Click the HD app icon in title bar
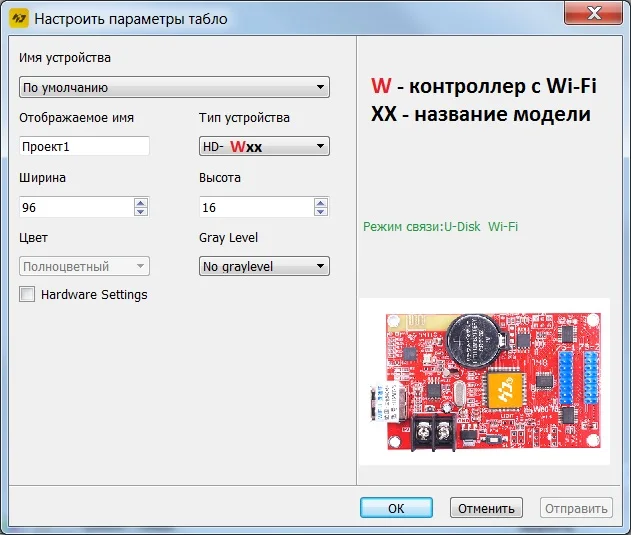This screenshot has height=535, width=631. point(19,19)
